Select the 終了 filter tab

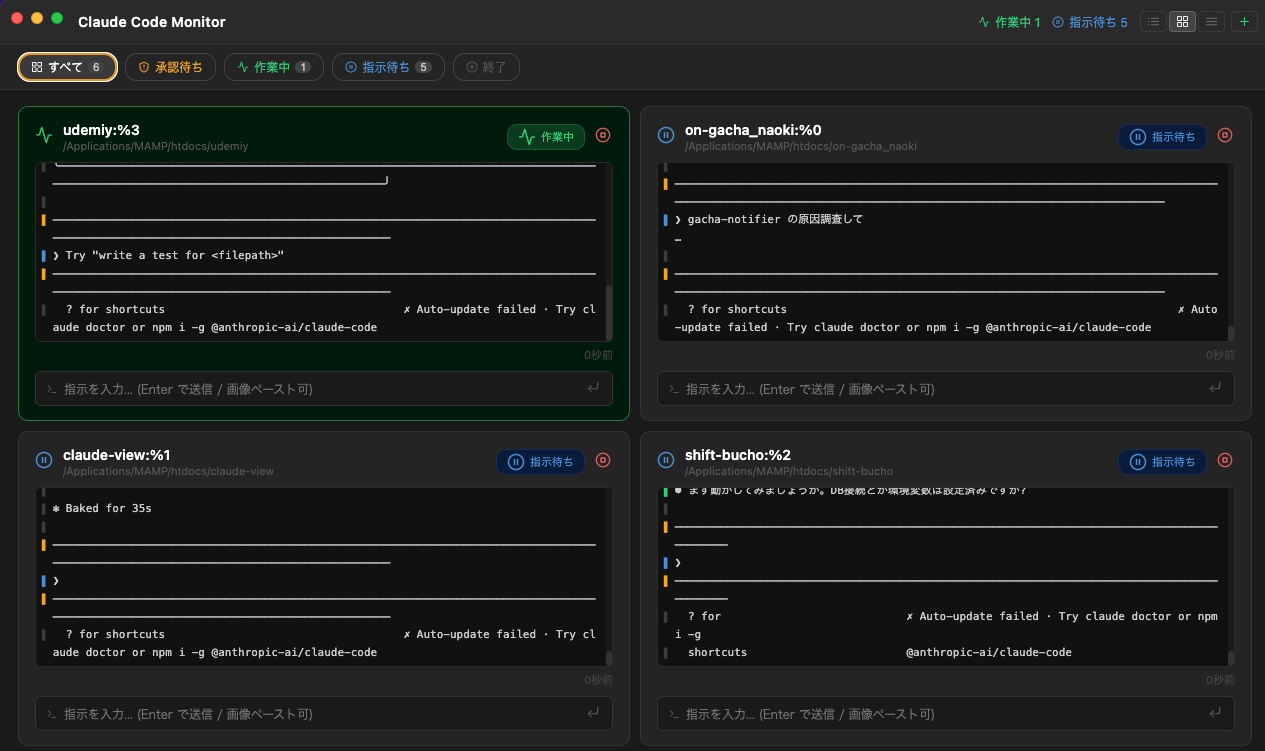click(486, 67)
